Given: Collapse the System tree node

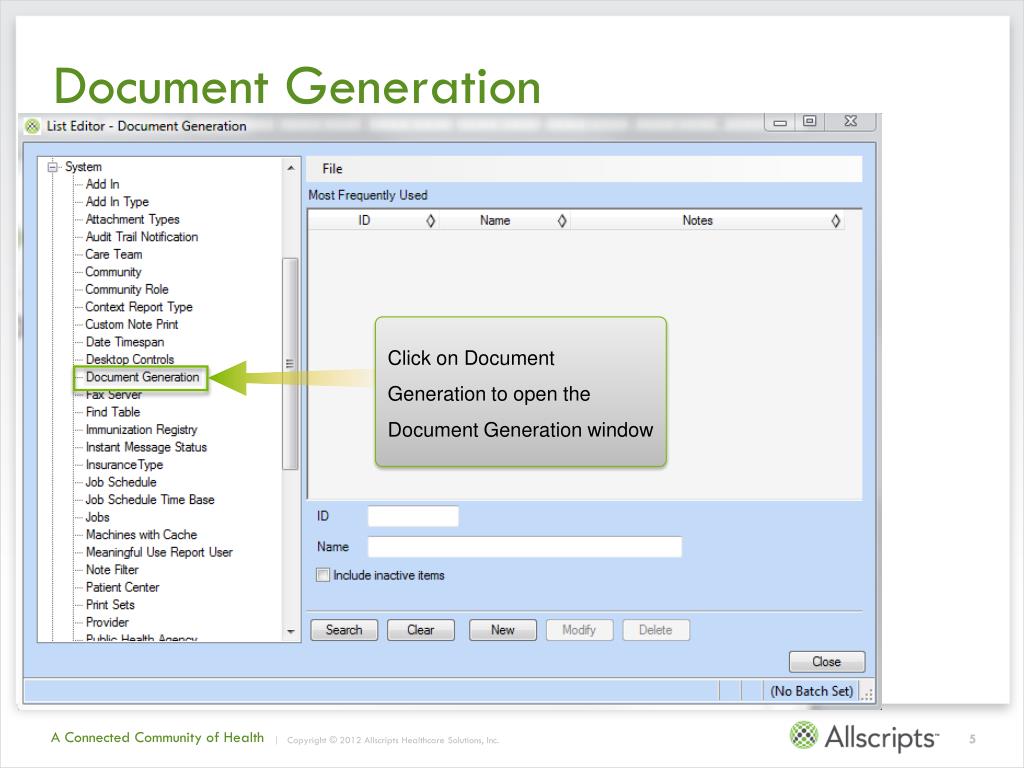Looking at the screenshot, I should (x=53, y=167).
